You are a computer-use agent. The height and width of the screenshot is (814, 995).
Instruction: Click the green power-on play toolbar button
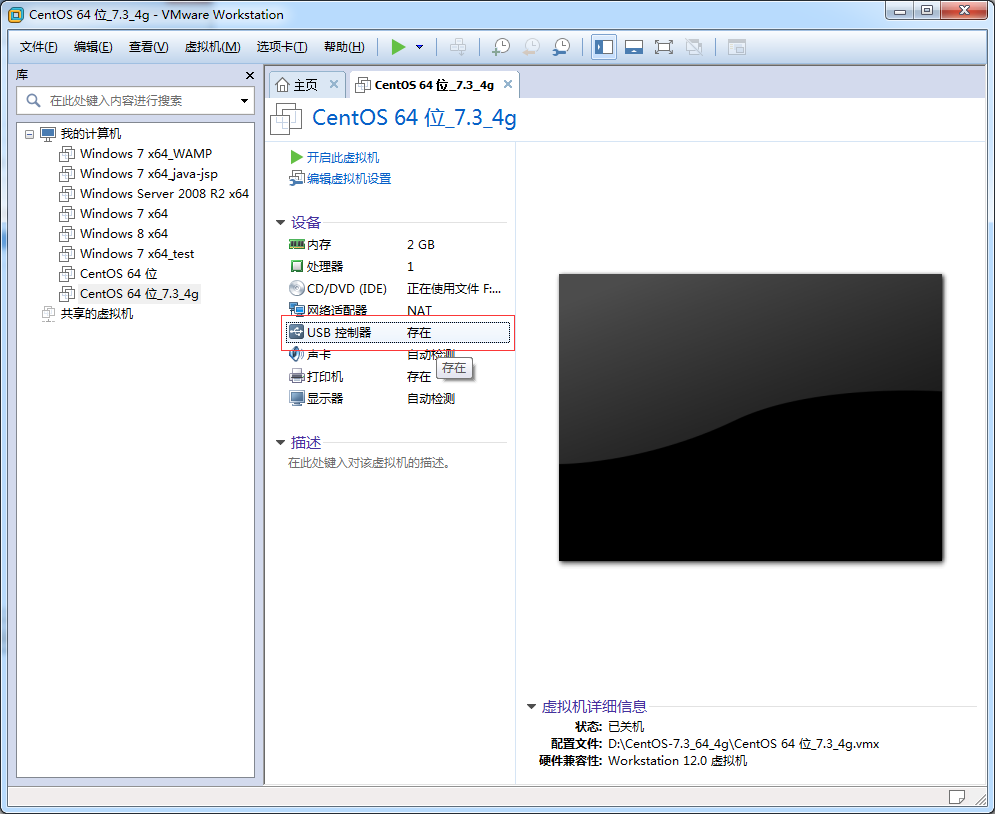[398, 47]
